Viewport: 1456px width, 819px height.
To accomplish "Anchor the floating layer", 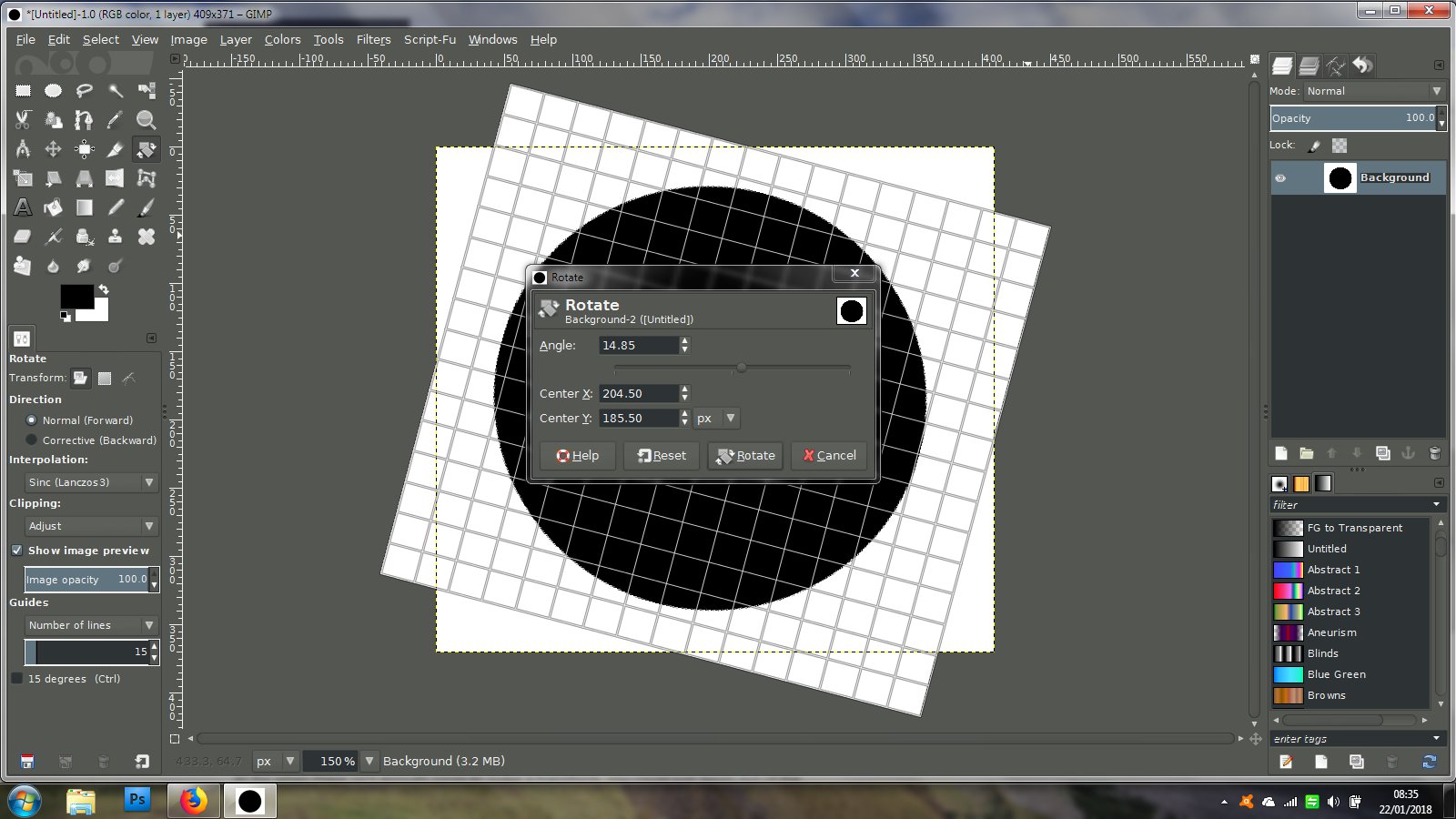I will (1408, 453).
